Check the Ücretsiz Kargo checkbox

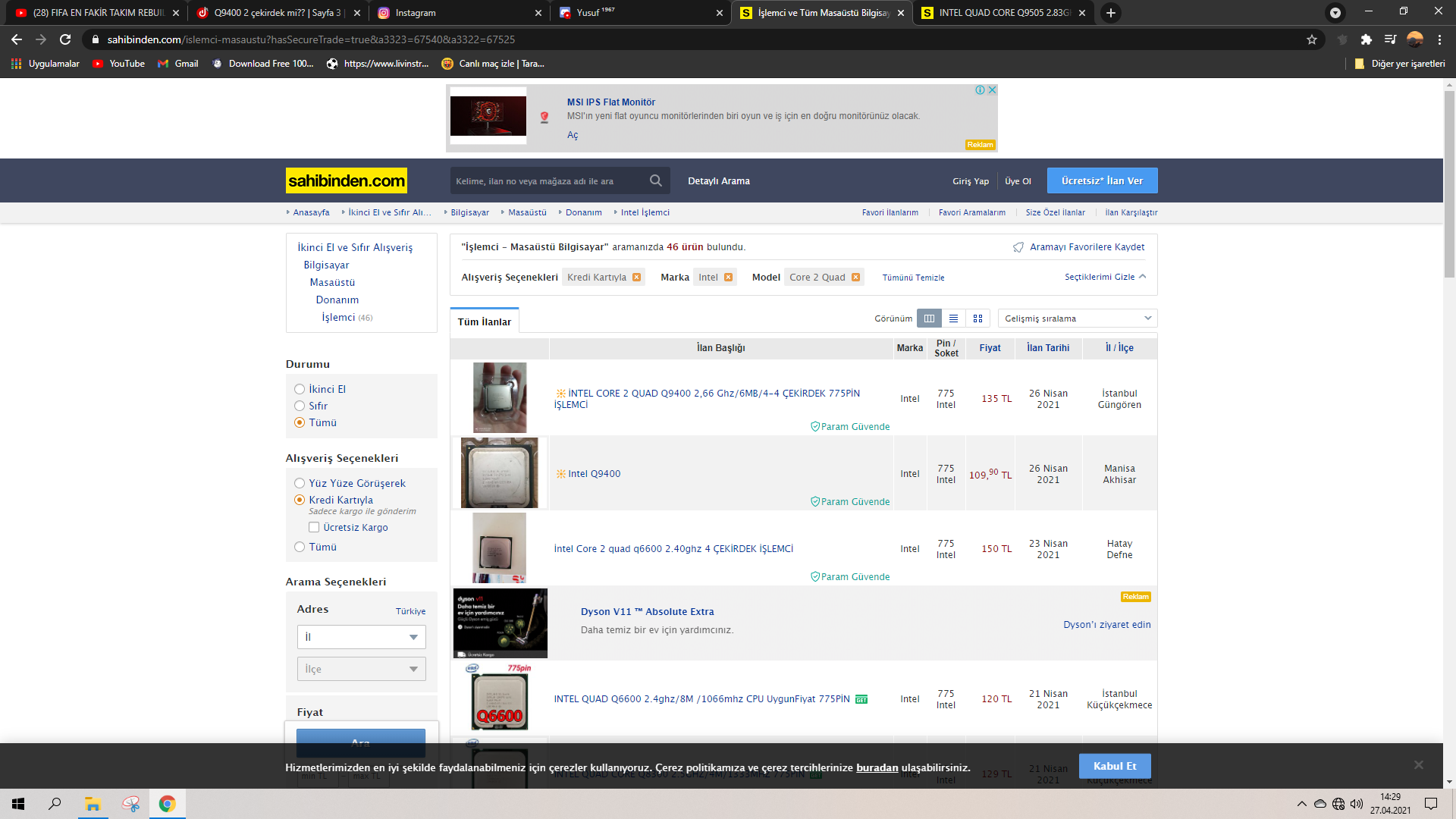314,527
